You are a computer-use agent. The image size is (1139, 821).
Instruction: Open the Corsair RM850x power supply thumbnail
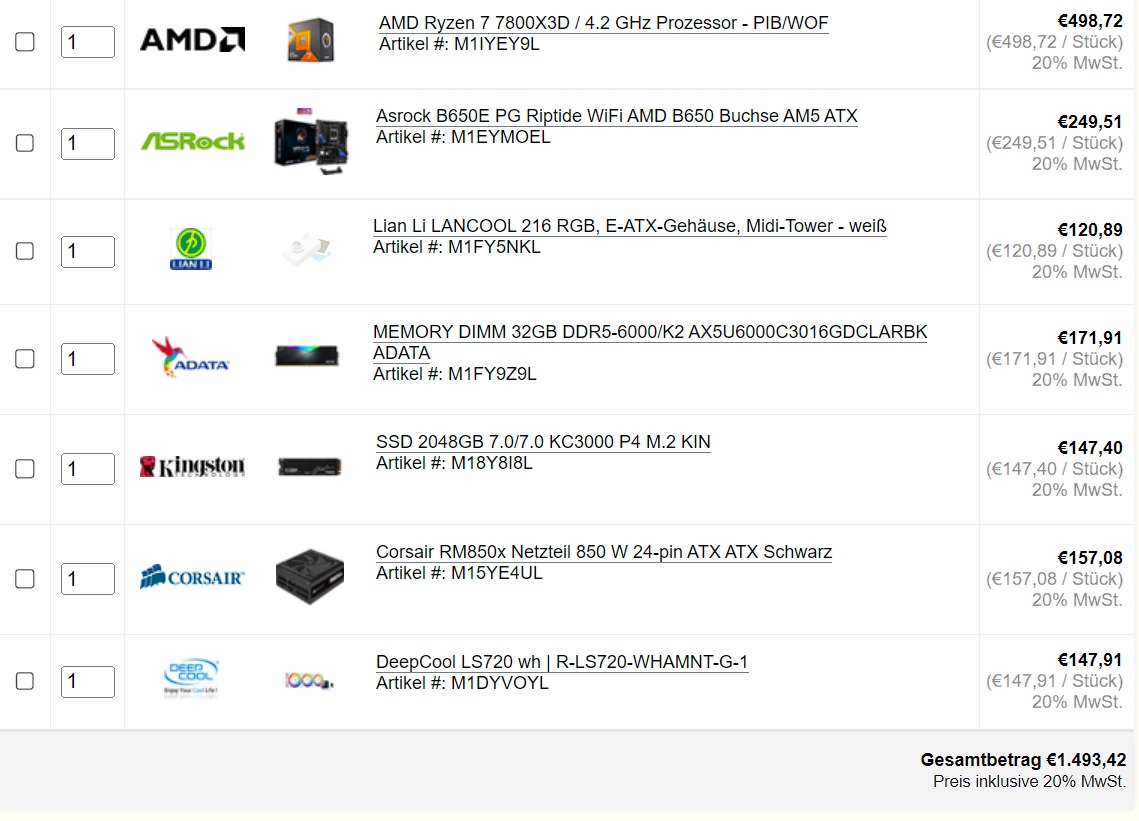pos(310,577)
